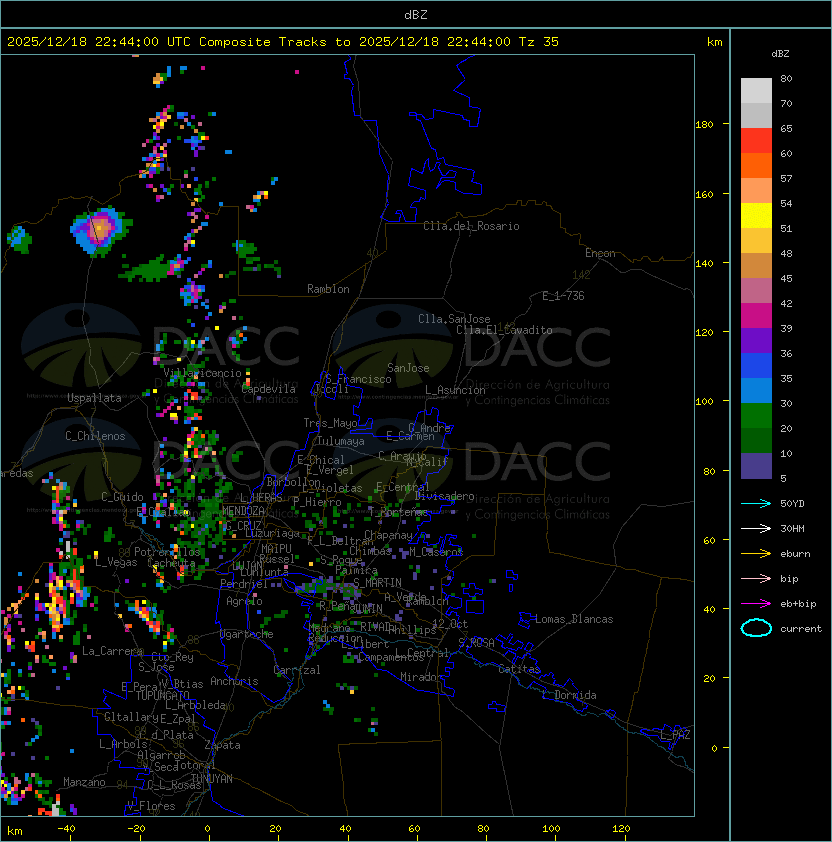832x842 pixels.
Task: Click the Lomas_Blancas map label
Action: point(574,619)
